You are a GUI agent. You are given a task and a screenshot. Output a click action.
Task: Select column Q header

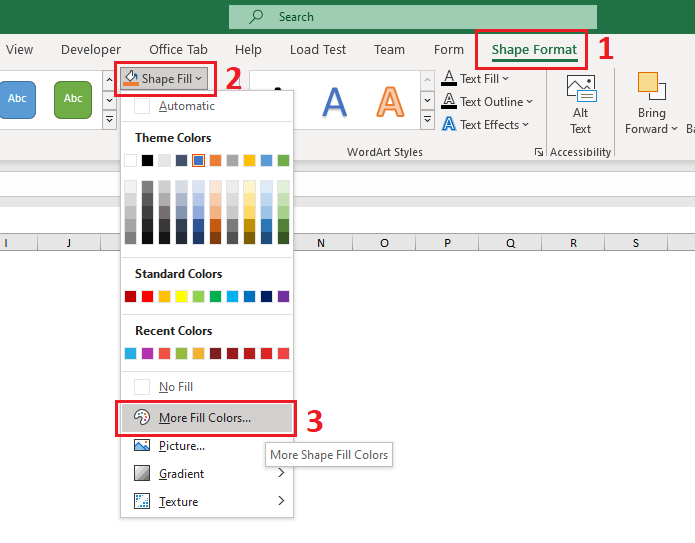click(511, 243)
